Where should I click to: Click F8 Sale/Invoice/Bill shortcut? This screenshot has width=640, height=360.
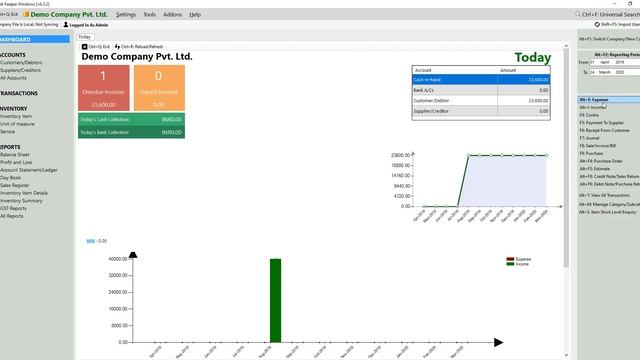pos(598,146)
